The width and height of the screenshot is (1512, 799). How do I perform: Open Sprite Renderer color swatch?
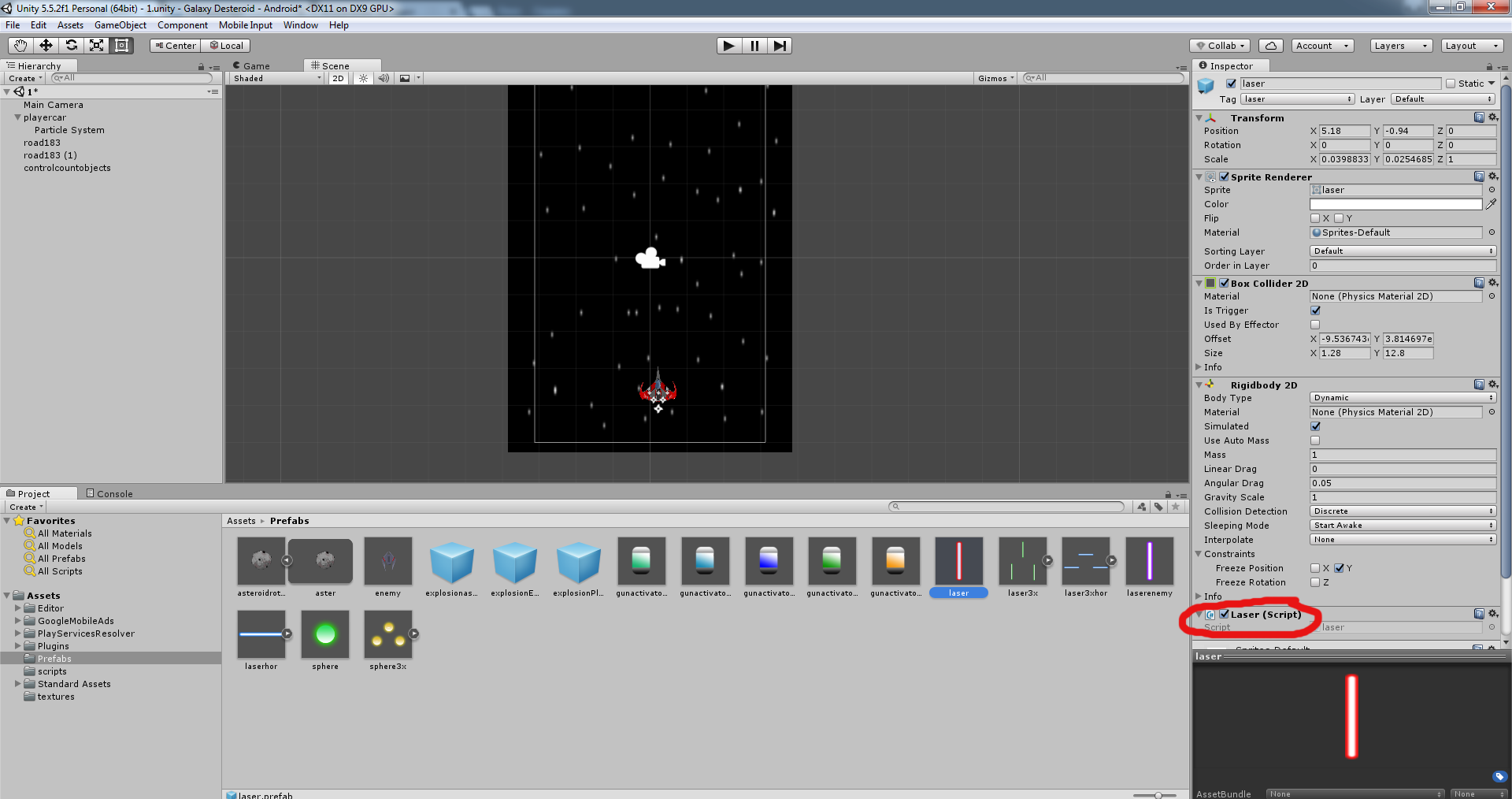point(1395,204)
